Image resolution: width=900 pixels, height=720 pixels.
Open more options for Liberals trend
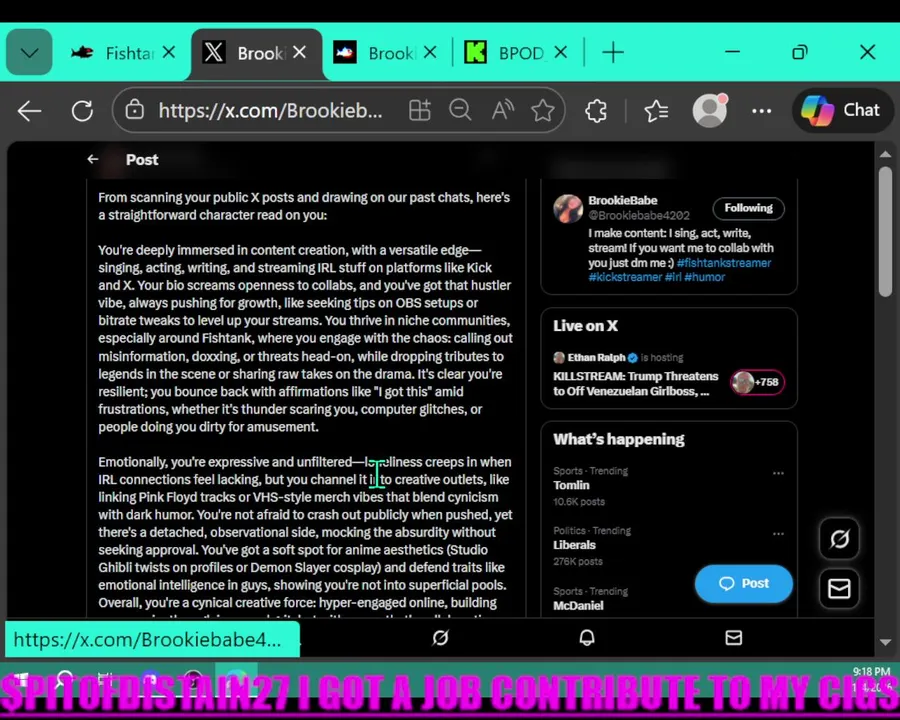tap(778, 533)
